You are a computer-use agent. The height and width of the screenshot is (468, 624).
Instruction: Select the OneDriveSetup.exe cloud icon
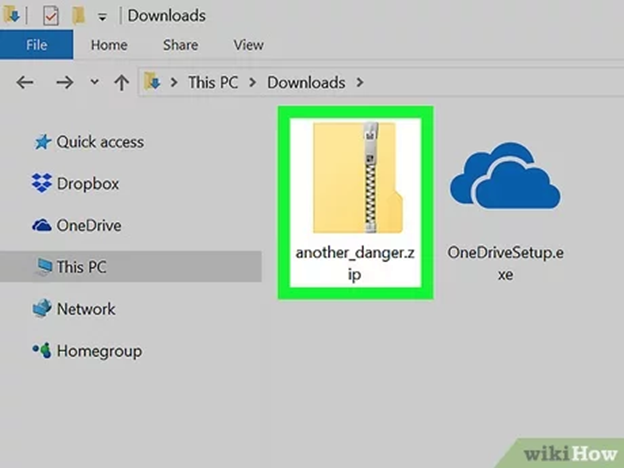click(505, 176)
